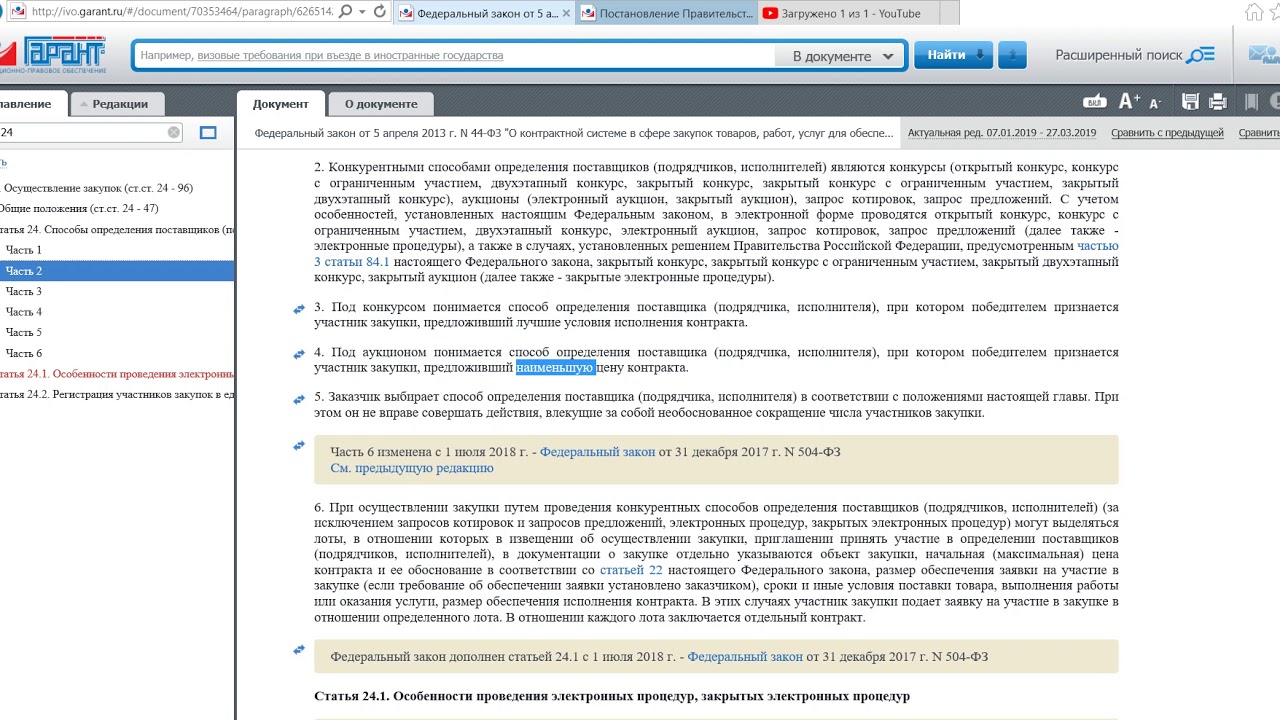Switch to the О документе tab

[381, 103]
